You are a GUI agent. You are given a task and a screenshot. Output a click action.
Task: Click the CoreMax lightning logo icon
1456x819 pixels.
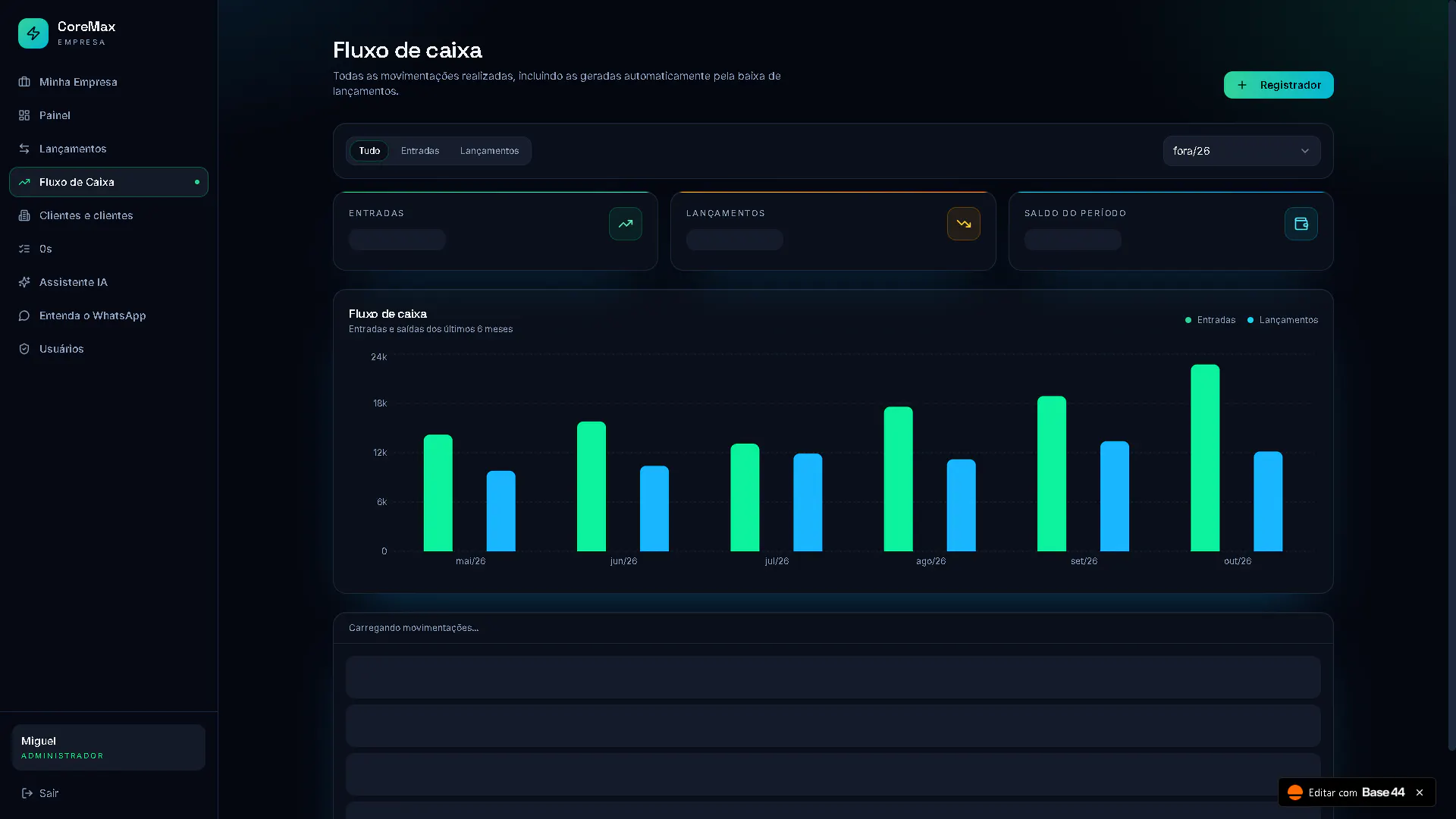[33, 33]
